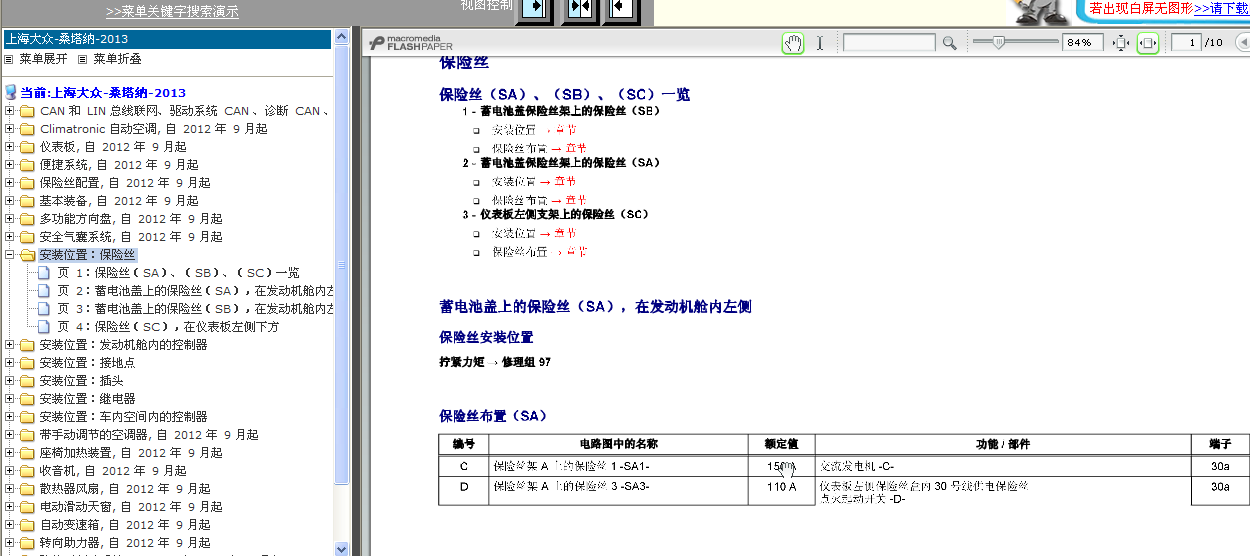Click 菜单折叠 list icon to collapse menus

click(83, 59)
